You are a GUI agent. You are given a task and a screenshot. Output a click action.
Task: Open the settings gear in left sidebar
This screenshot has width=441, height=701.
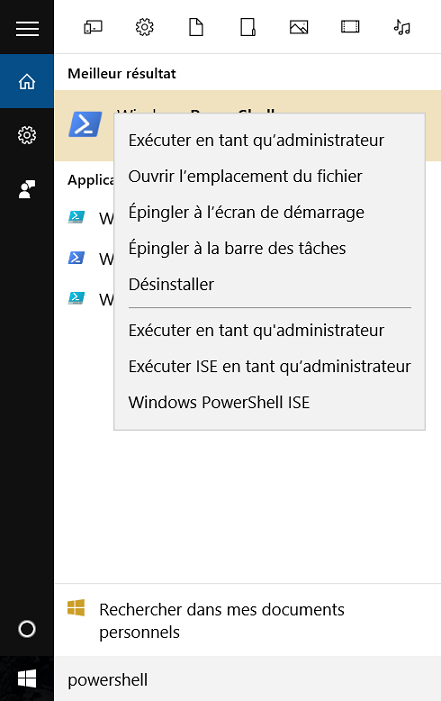(27, 135)
